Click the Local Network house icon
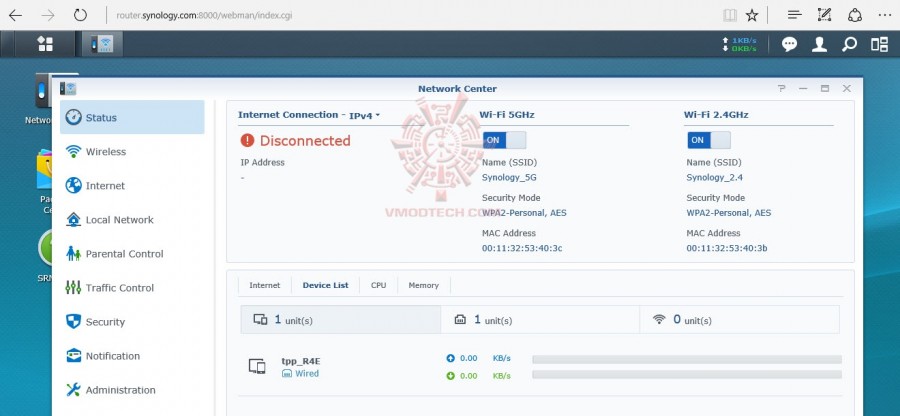The width and height of the screenshot is (900, 416). click(x=73, y=219)
